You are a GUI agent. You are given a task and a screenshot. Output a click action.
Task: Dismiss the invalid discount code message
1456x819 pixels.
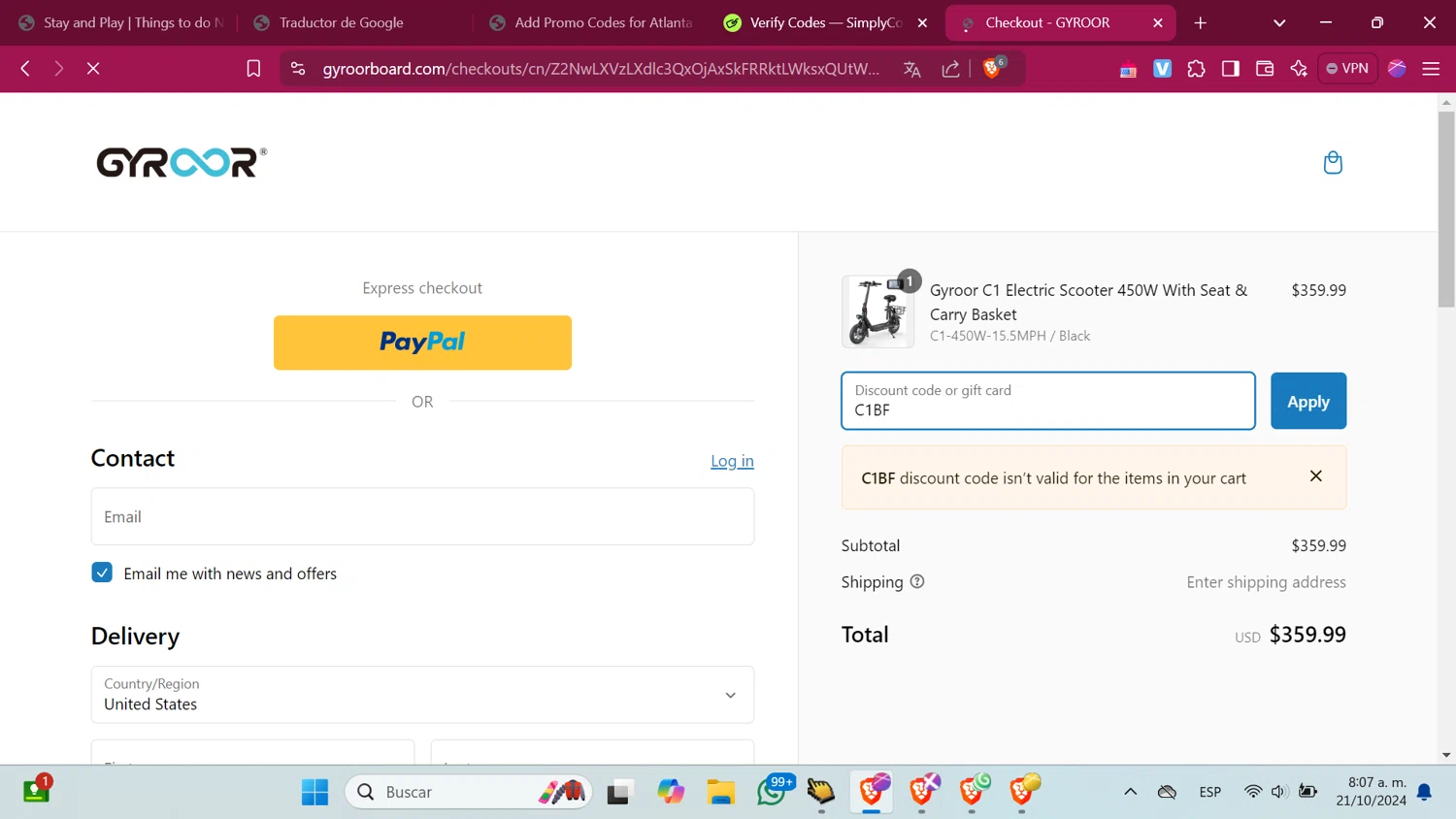(x=1316, y=475)
